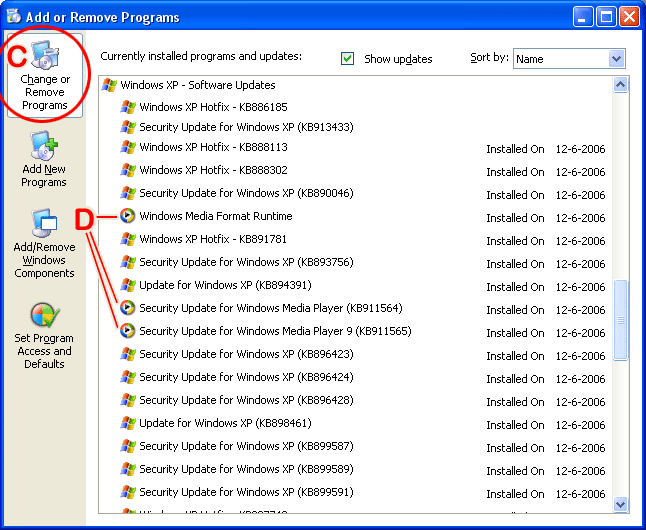
Task: Select Security Update for Windows XP (KB899591)
Action: point(246,492)
